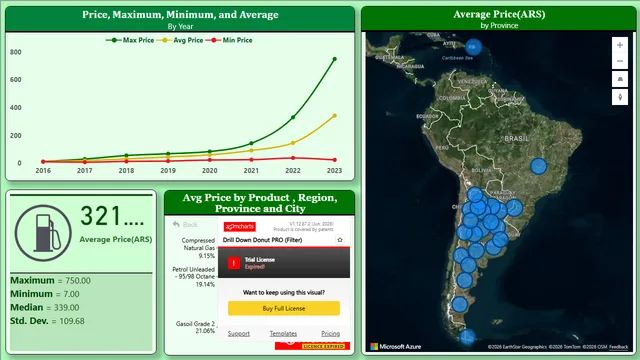Click the Avg Price by Product, Region title
Screen dimensions: 640x360
[x=260, y=203]
